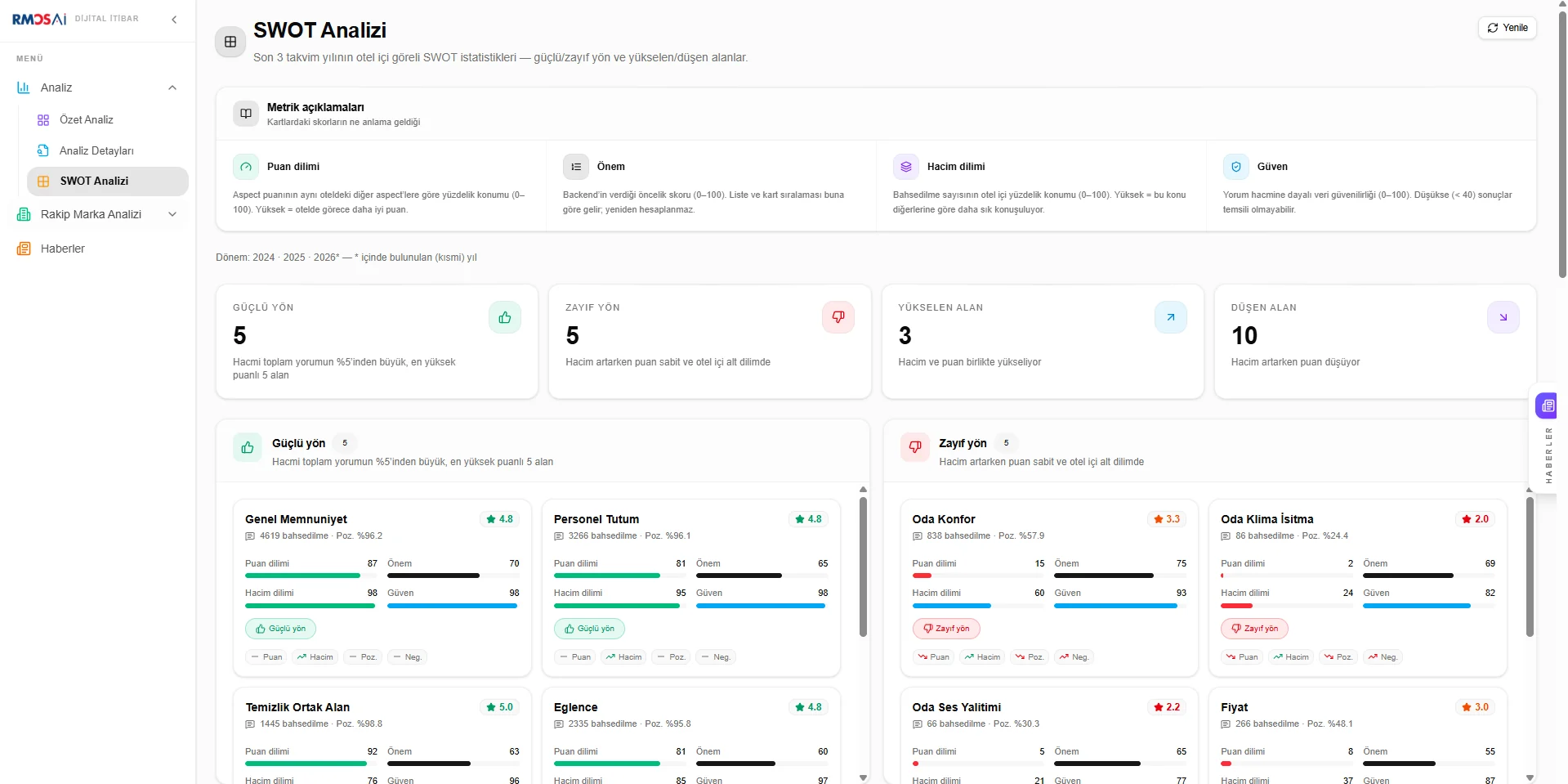Click the Analiz Detayları icon
This screenshot has height=784, width=1568.
click(43, 150)
